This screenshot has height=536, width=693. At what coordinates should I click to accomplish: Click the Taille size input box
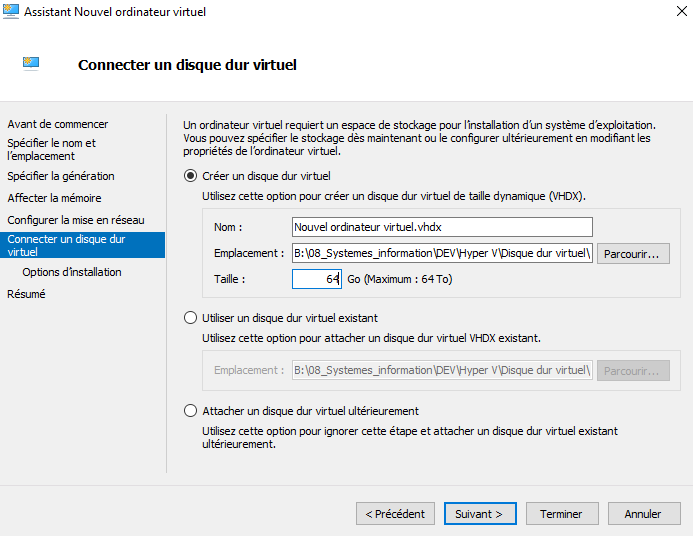[x=316, y=279]
